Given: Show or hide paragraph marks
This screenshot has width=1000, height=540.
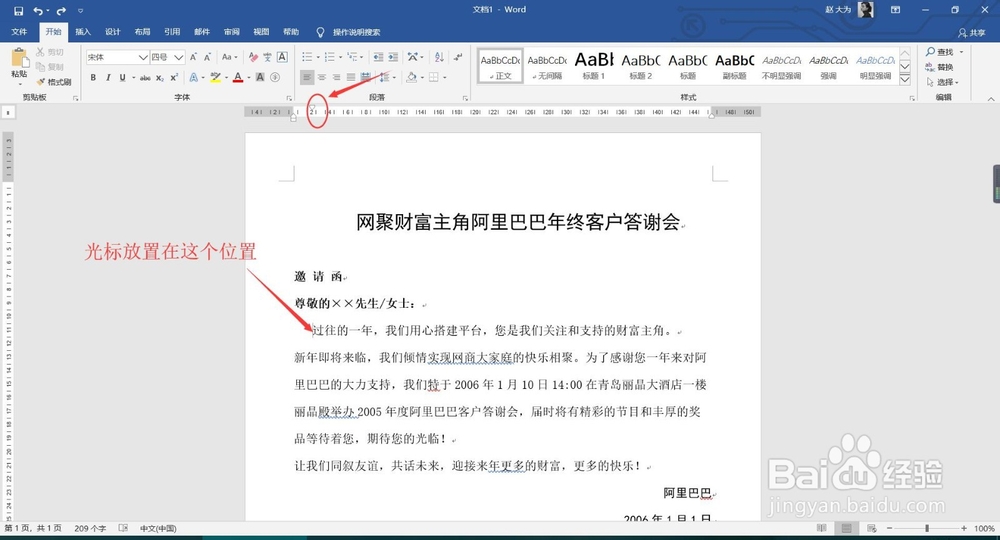Looking at the screenshot, I should [458, 57].
